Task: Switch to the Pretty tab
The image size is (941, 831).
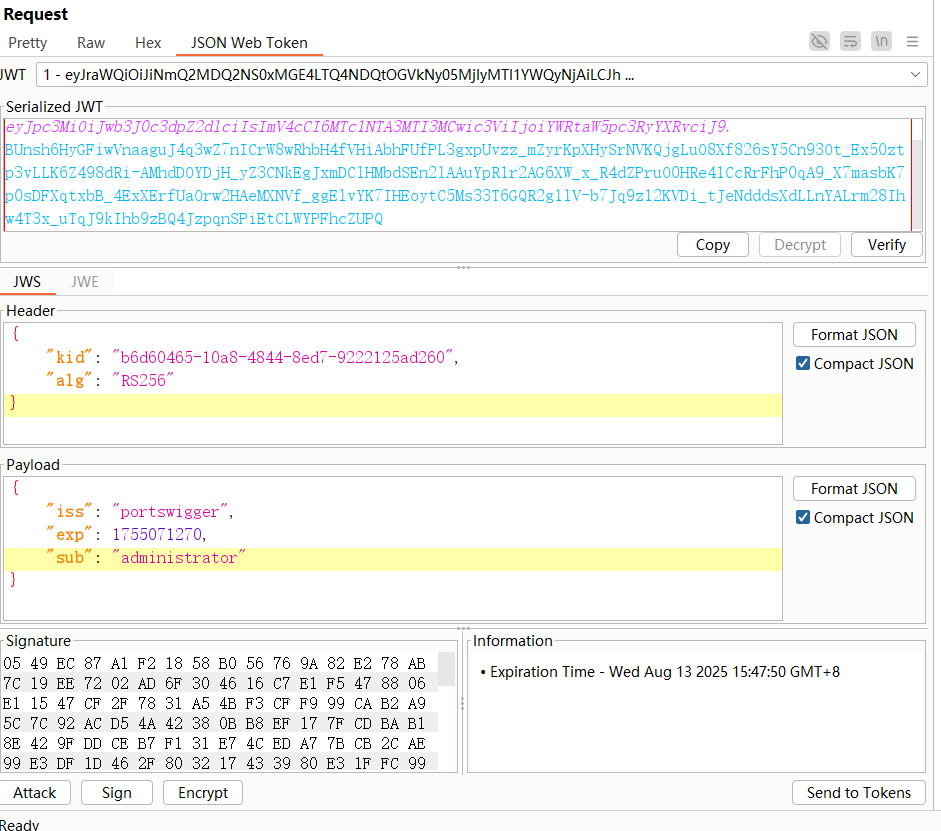Action: (x=28, y=43)
